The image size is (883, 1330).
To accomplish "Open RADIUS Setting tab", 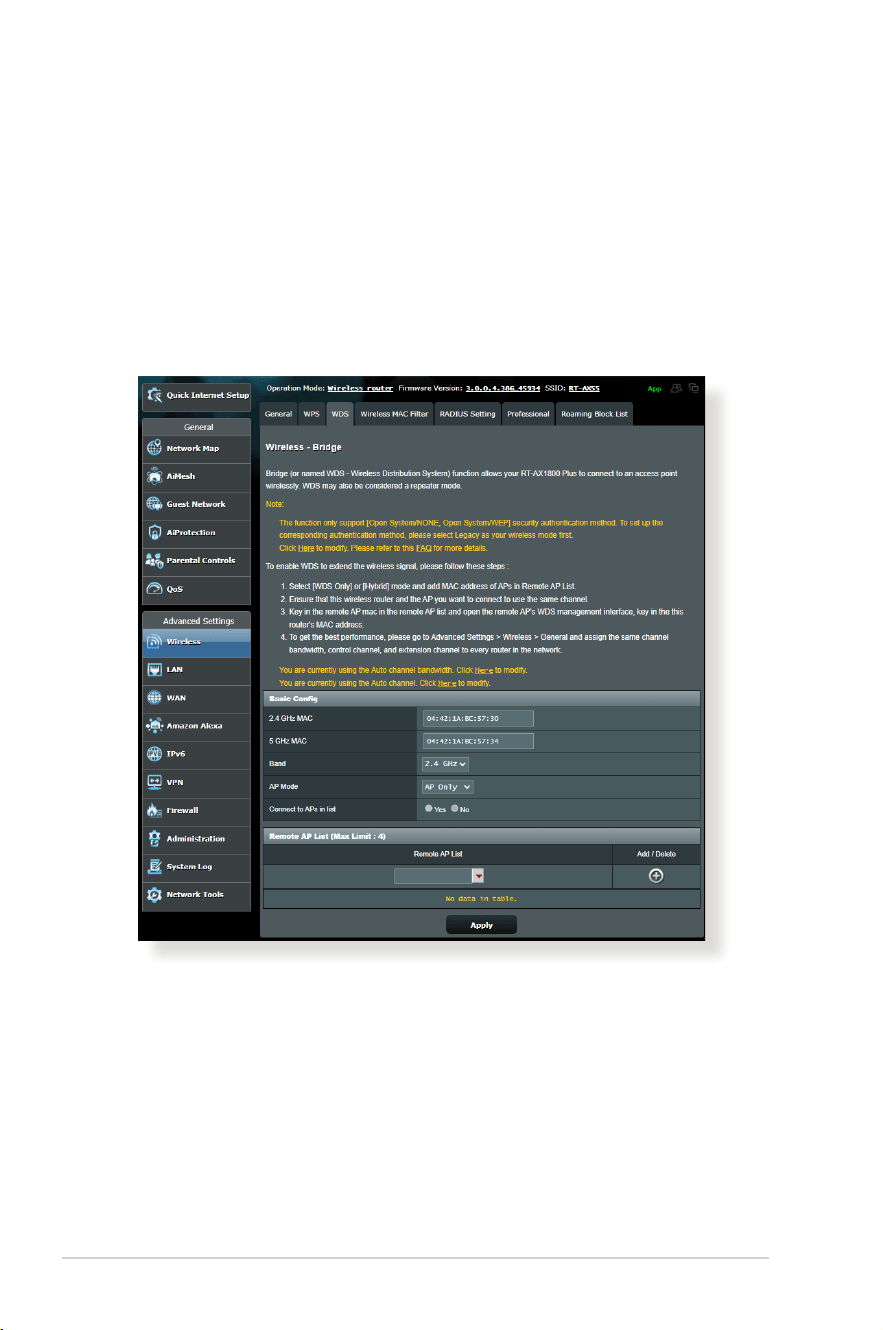I will (x=467, y=414).
